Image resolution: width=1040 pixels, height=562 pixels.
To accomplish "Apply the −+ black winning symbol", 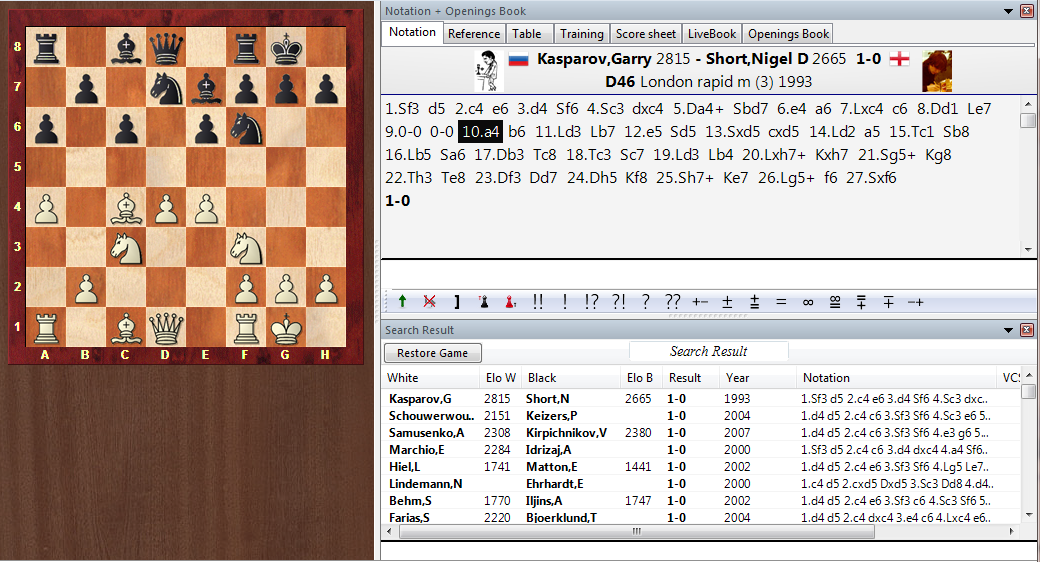I will 915,302.
